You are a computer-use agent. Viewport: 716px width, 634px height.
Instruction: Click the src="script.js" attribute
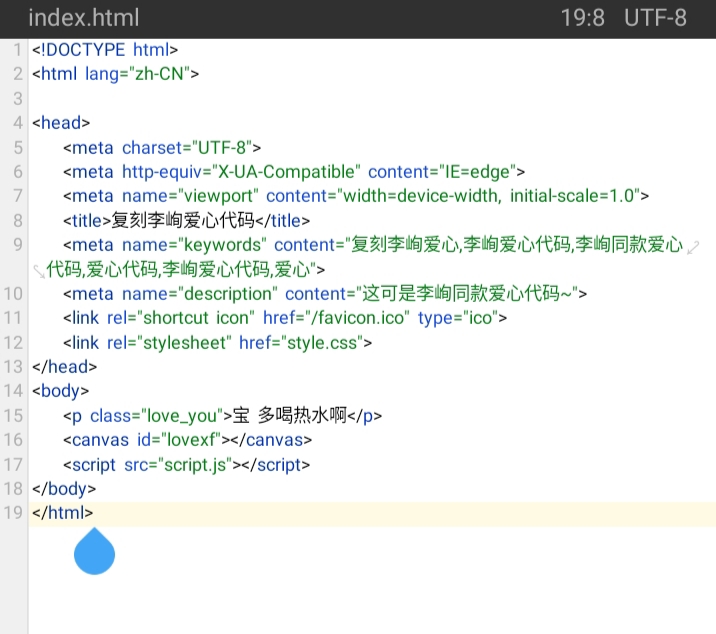pyautogui.click(x=179, y=465)
